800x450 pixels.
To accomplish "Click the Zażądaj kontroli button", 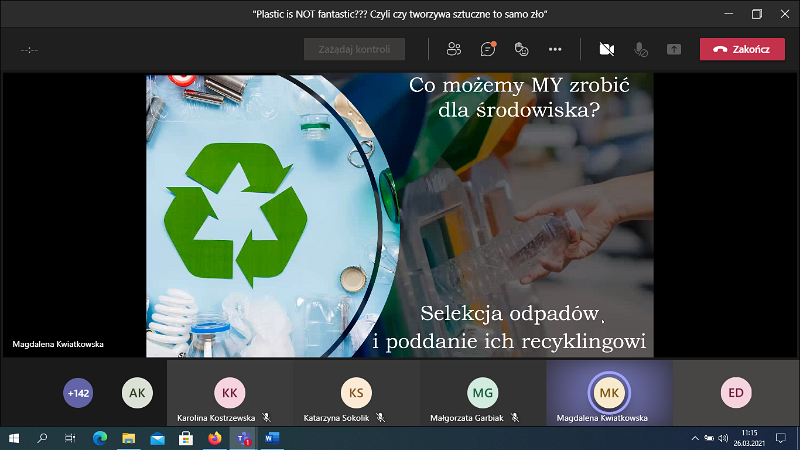I will 355,49.
